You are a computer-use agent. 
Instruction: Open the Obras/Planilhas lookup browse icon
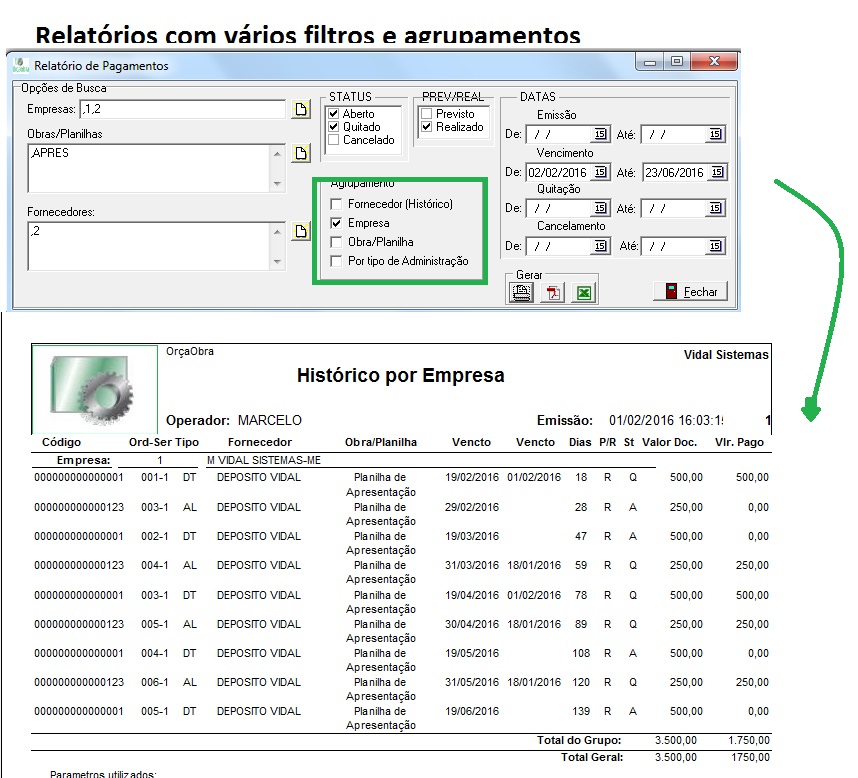pos(301,153)
